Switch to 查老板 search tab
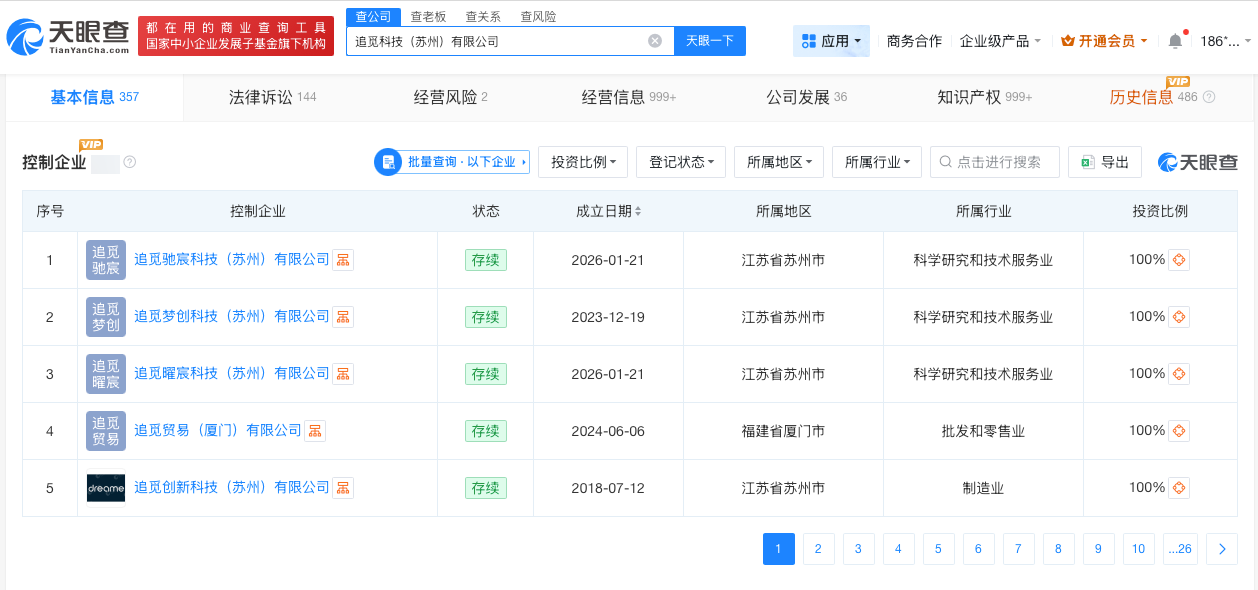The width and height of the screenshot is (1258, 590). (428, 16)
